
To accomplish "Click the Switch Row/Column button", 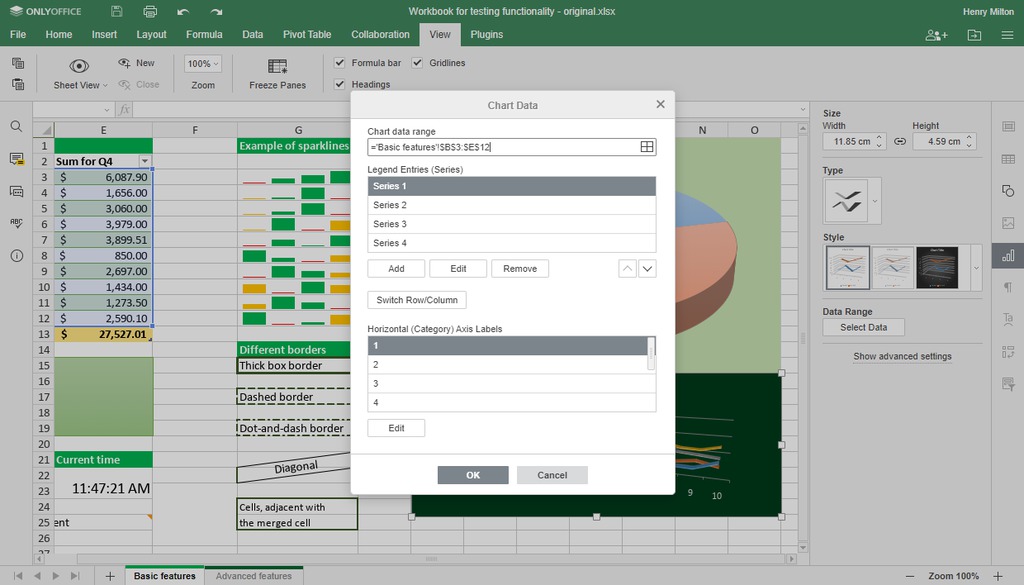I will [417, 300].
